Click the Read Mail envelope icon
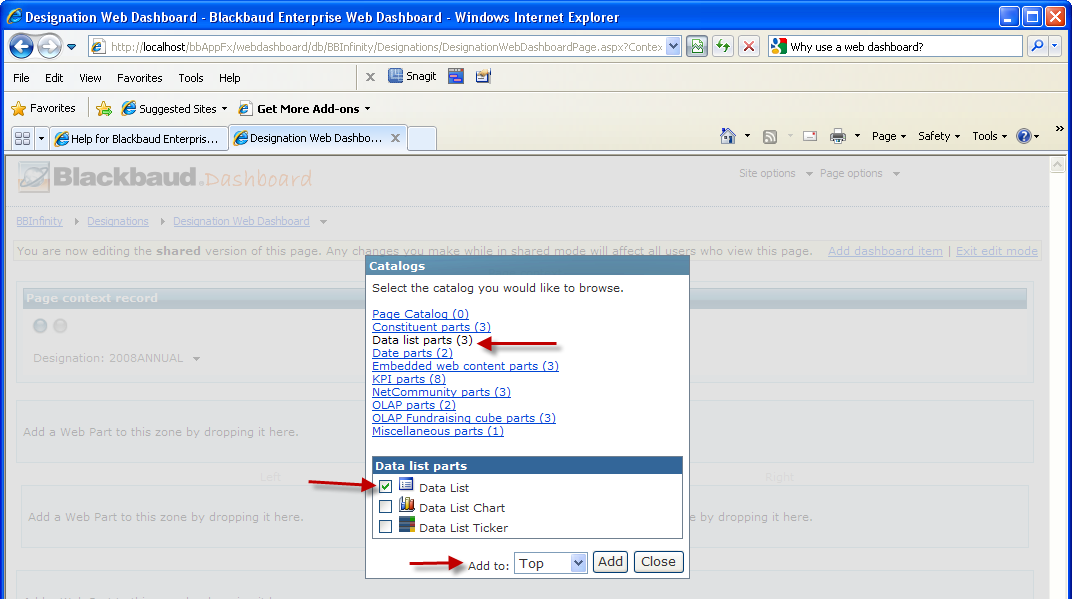Screen dimensions: 1072x599 810,136
